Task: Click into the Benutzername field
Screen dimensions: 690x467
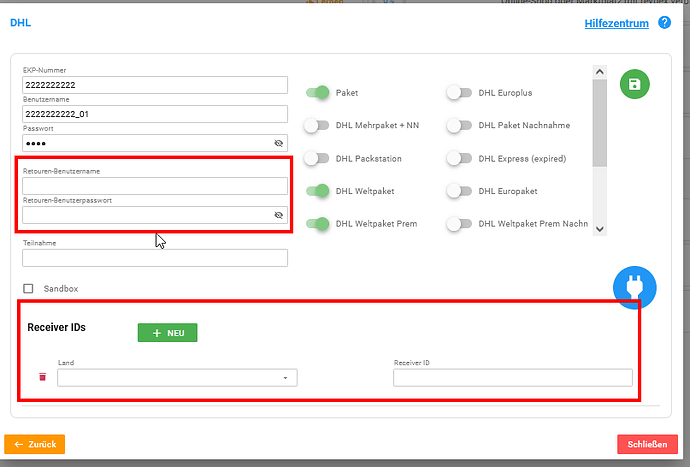Action: click(x=155, y=114)
